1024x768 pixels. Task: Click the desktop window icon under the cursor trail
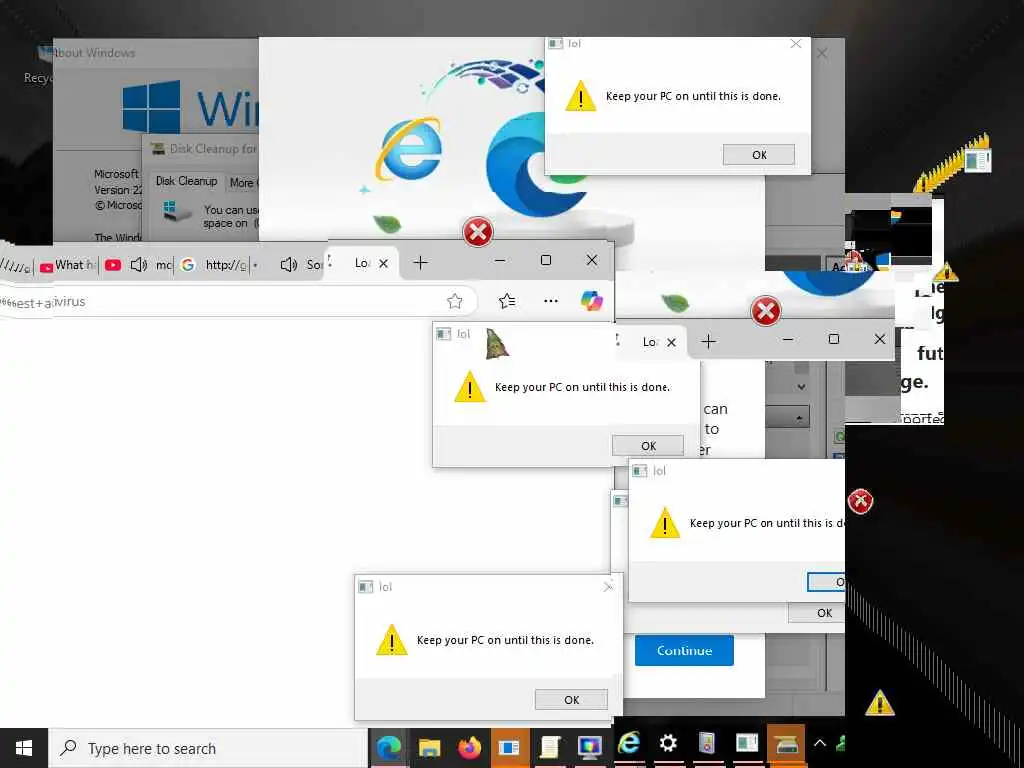point(978,160)
